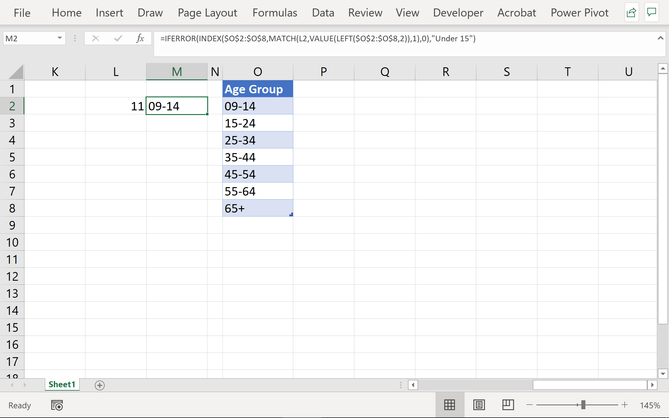Click into the formula bar text

pos(318,38)
